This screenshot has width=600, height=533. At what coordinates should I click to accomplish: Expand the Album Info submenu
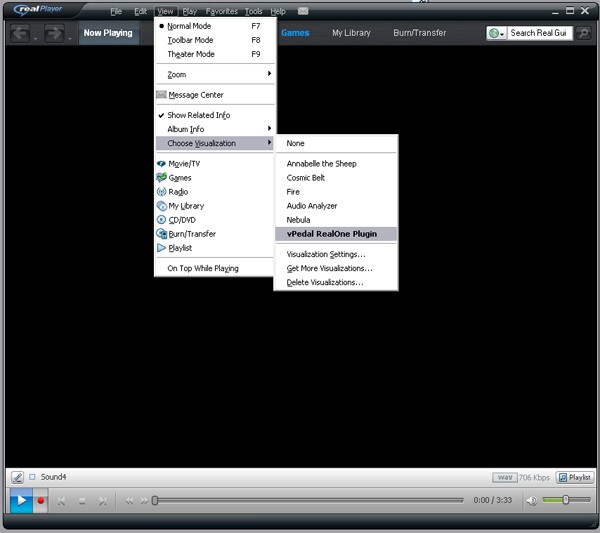click(215, 129)
